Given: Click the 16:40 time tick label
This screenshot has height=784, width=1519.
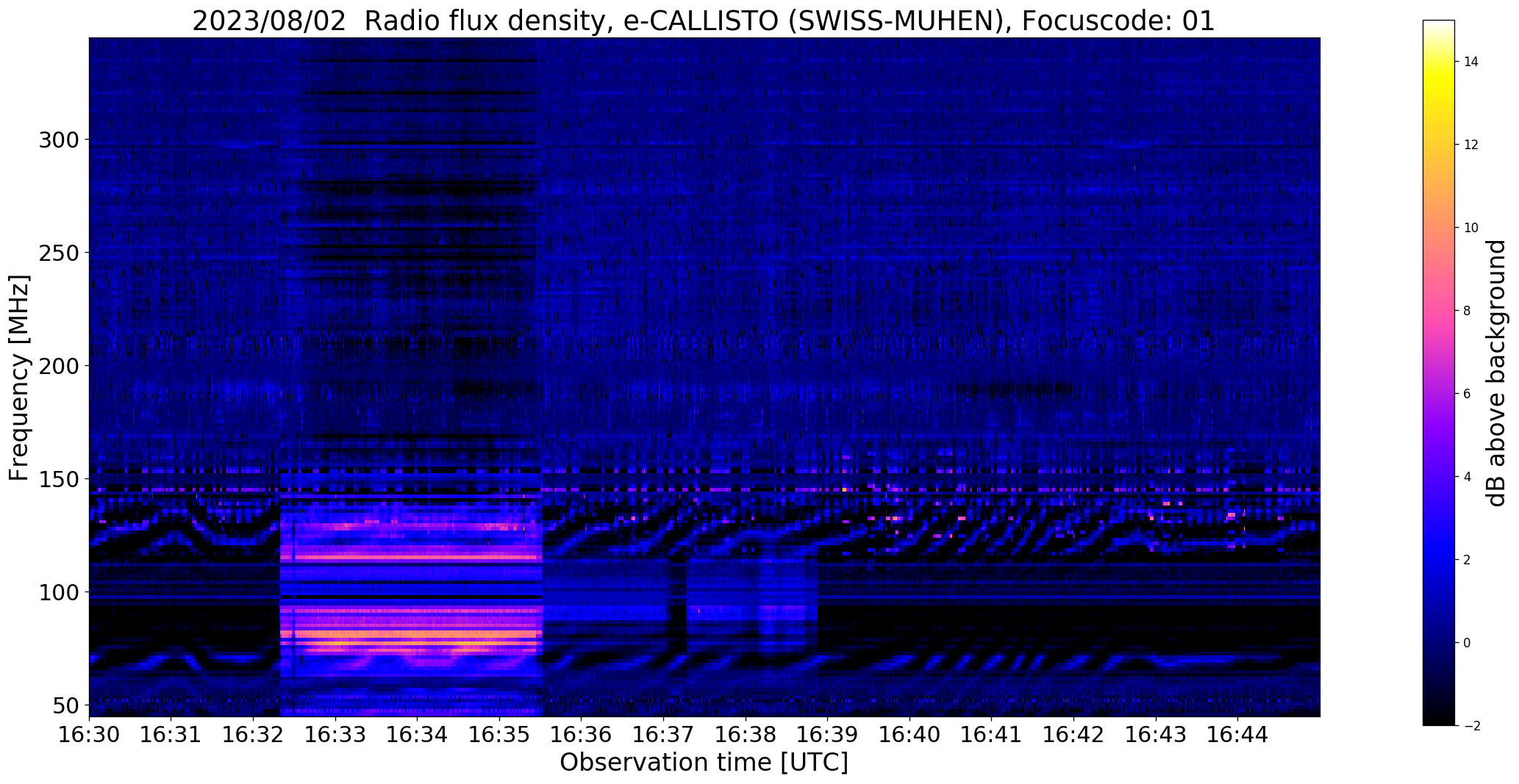Looking at the screenshot, I should (x=909, y=734).
